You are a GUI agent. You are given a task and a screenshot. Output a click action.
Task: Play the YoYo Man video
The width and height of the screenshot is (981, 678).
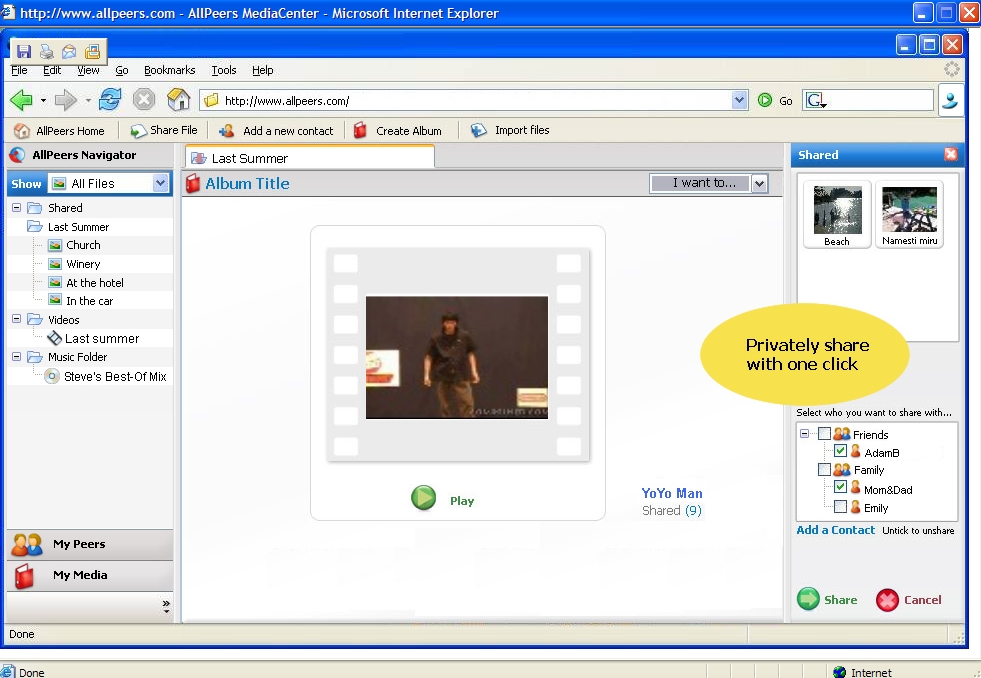click(x=425, y=498)
